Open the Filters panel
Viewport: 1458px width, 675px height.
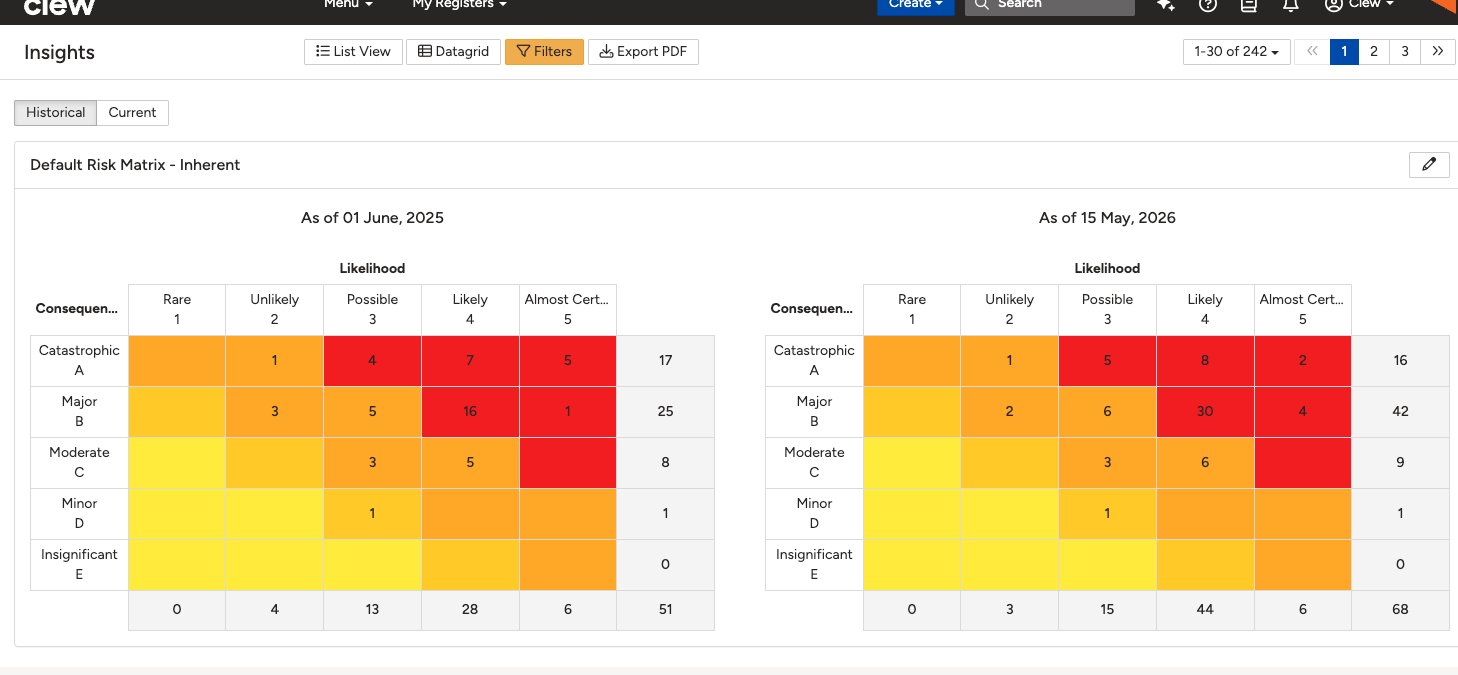pos(544,52)
